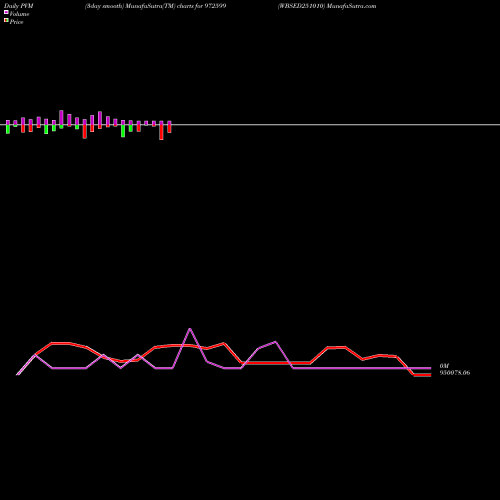Click the '(WBSED251010) MunafaSutra.com' header text
The height and width of the screenshot is (500, 500).
coord(327,6)
